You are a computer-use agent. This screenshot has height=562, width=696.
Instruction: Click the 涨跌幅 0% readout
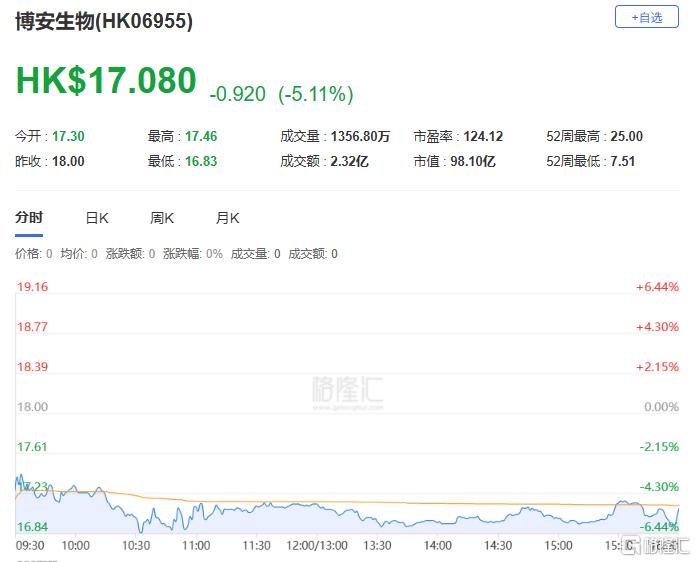pyautogui.click(x=193, y=254)
